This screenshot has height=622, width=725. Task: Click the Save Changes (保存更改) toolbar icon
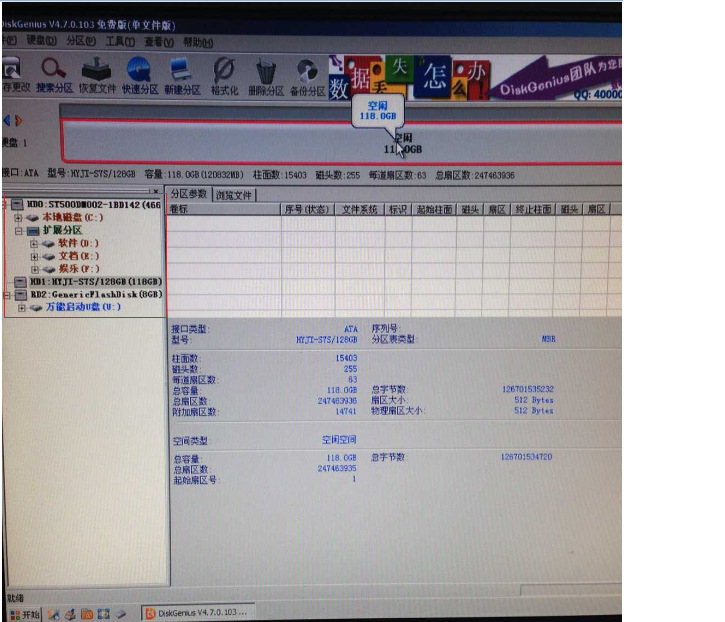coord(14,74)
